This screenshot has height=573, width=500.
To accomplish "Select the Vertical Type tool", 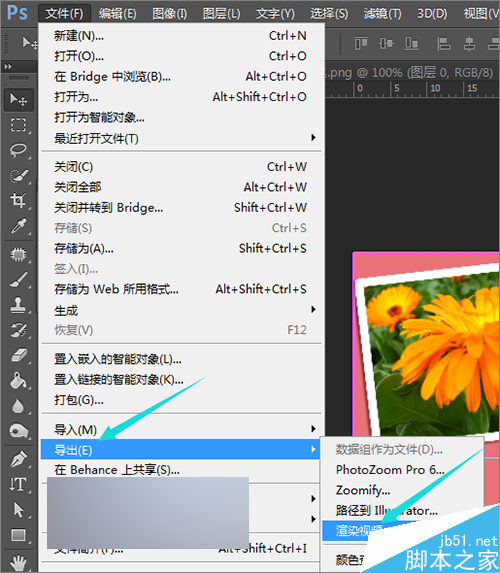I will [x=18, y=484].
